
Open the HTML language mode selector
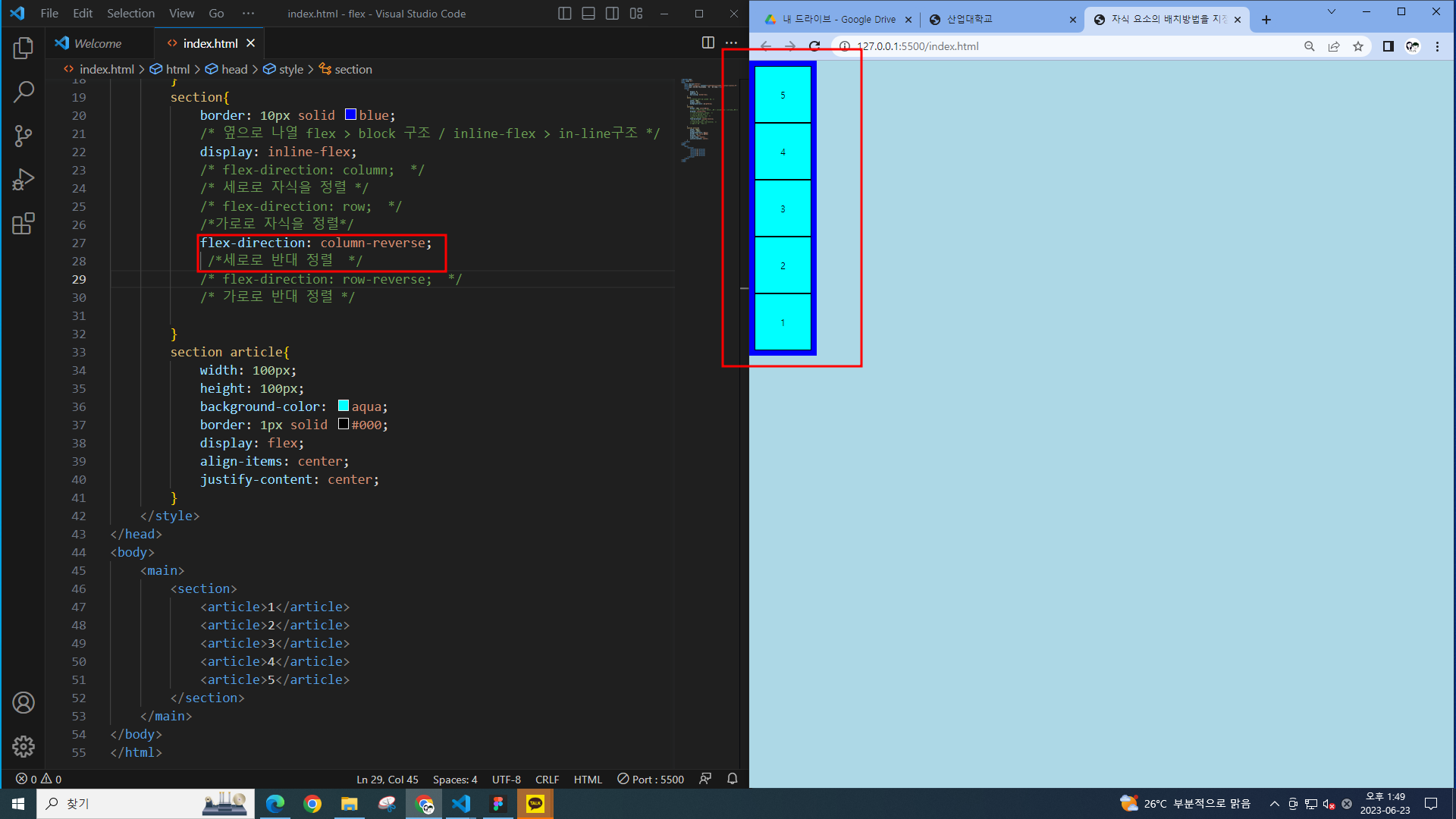[x=587, y=780]
